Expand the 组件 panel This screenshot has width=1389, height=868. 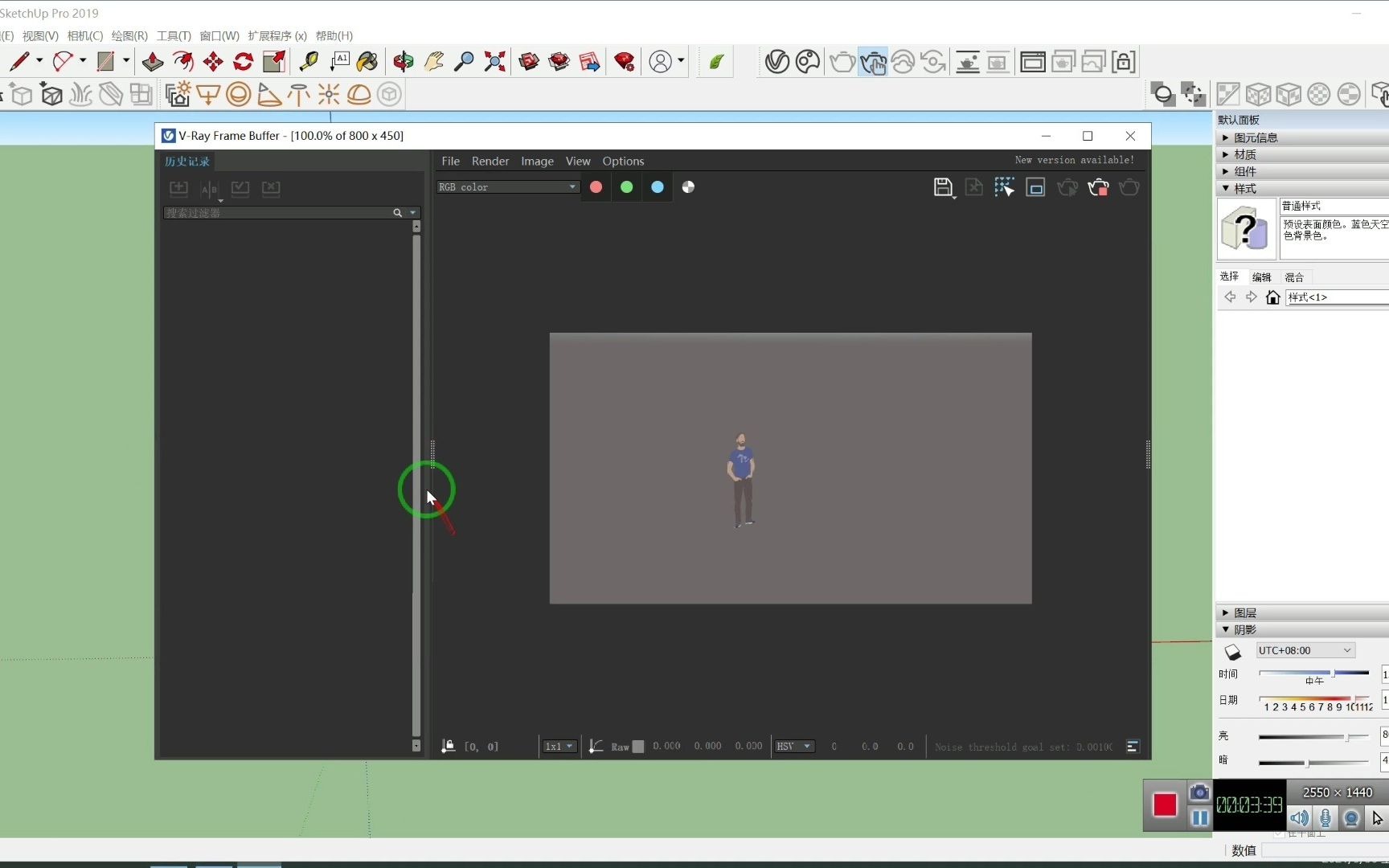[x=1302, y=171]
